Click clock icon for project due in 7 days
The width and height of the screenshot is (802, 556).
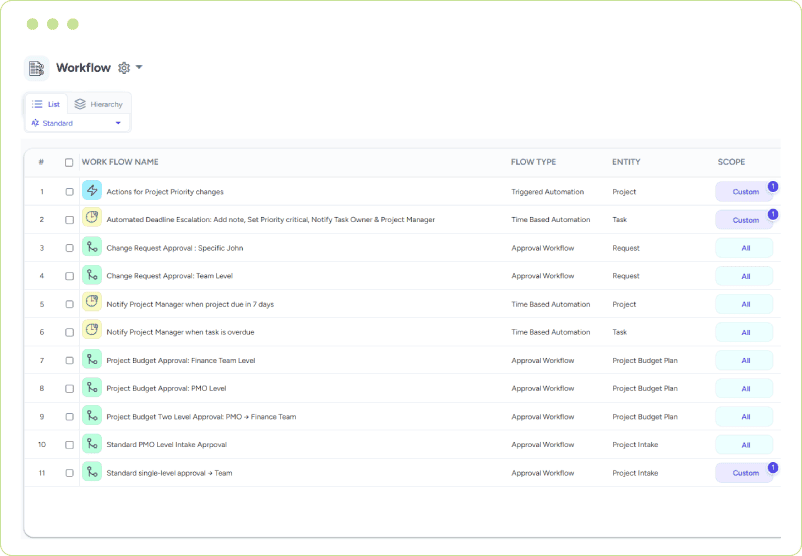(x=92, y=302)
